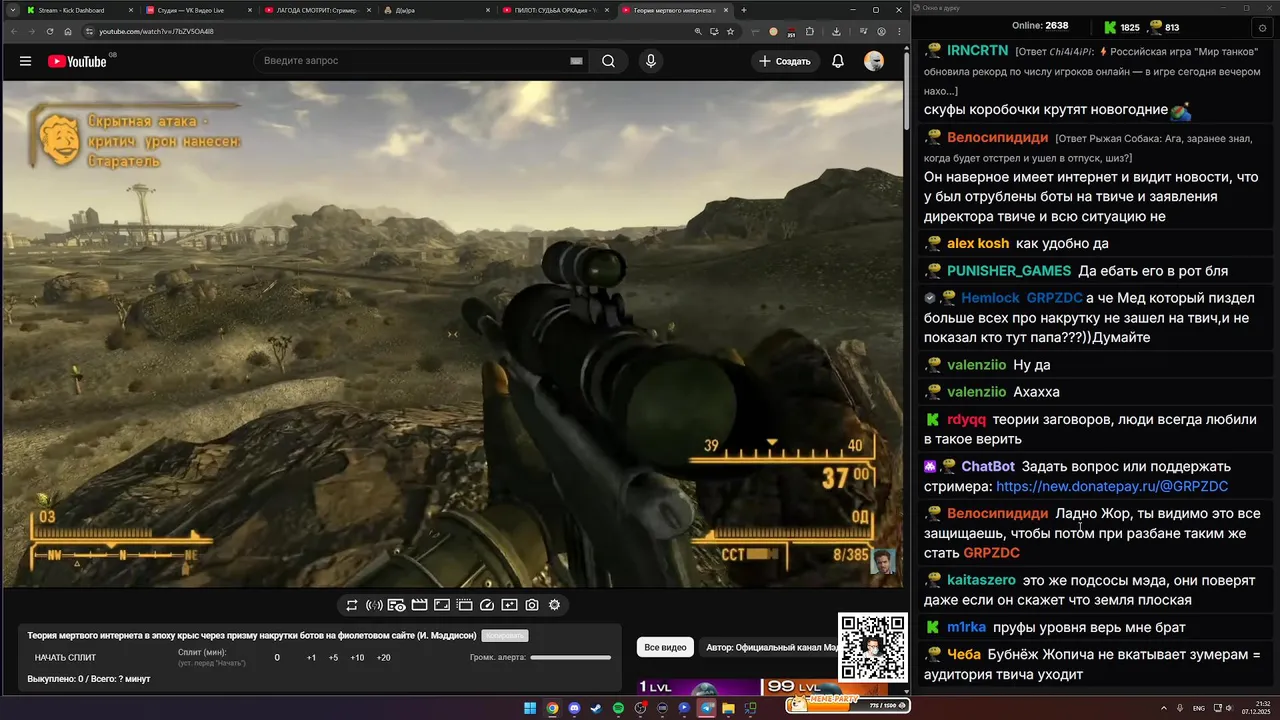Click the username IRNCRTN in chat
Image resolution: width=1280 pixels, height=720 pixels.
pyautogui.click(x=977, y=51)
